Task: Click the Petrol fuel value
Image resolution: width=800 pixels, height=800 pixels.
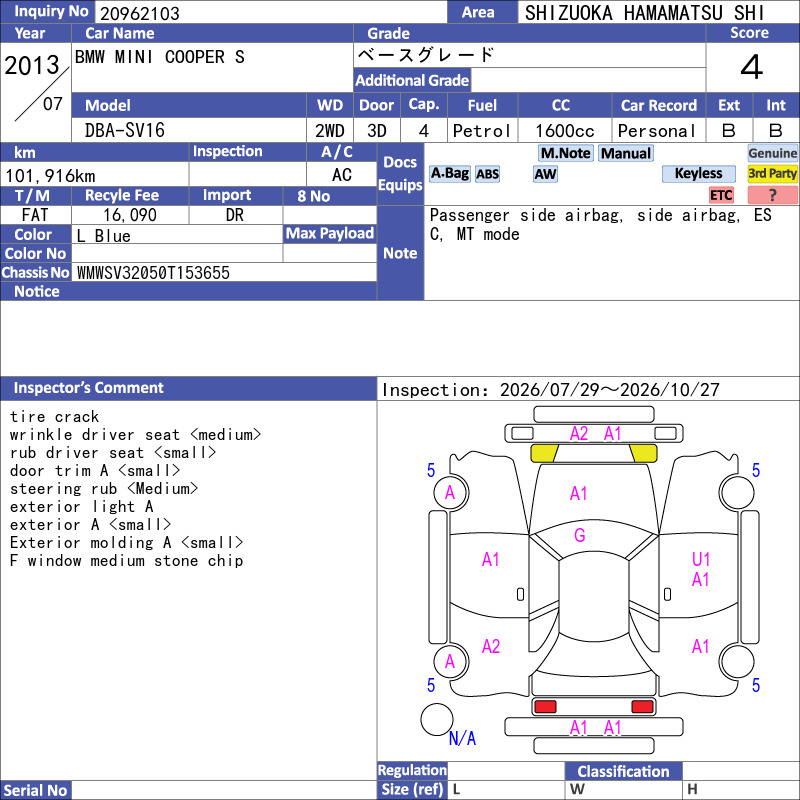Action: [482, 131]
